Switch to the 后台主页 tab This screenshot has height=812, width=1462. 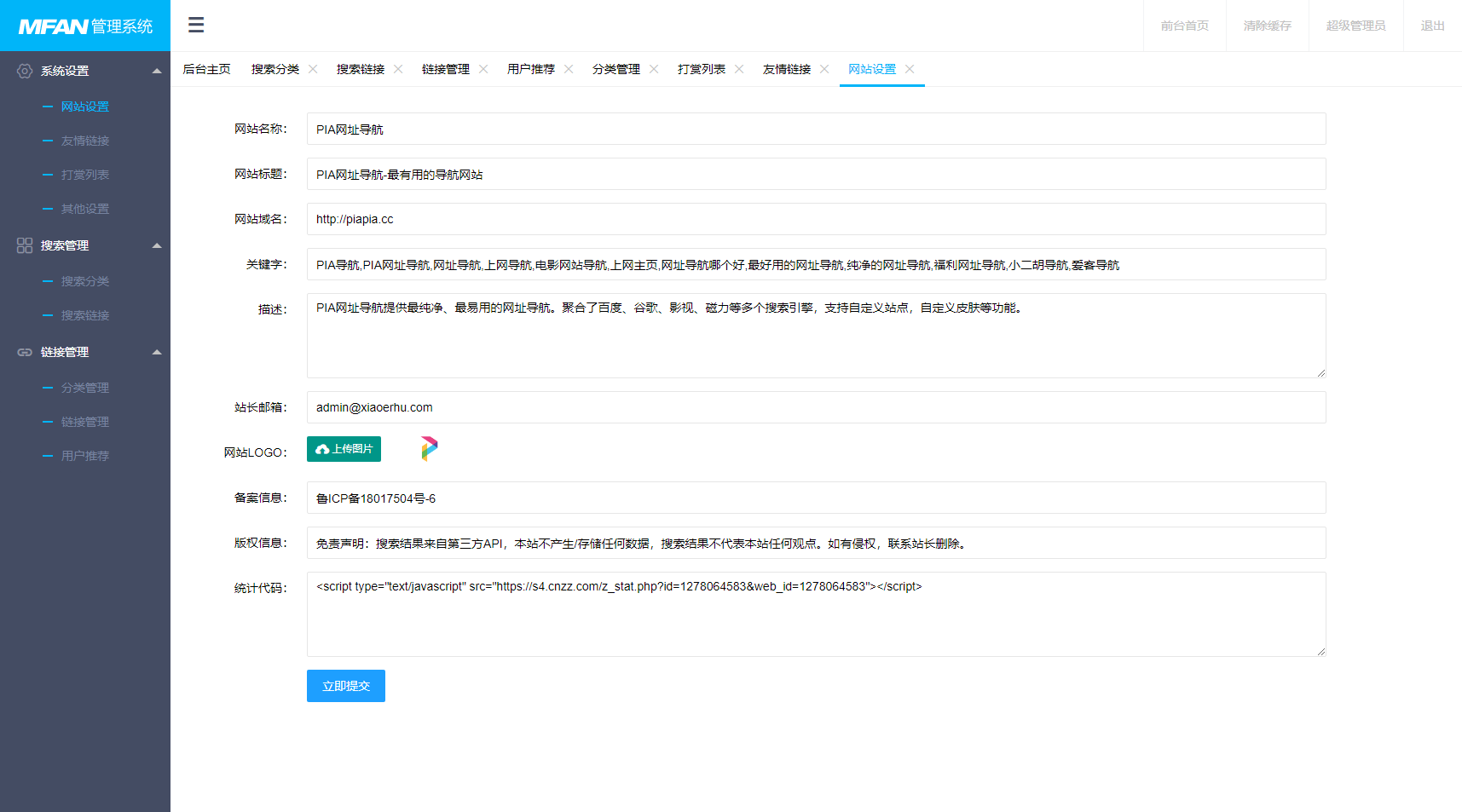[x=205, y=69]
